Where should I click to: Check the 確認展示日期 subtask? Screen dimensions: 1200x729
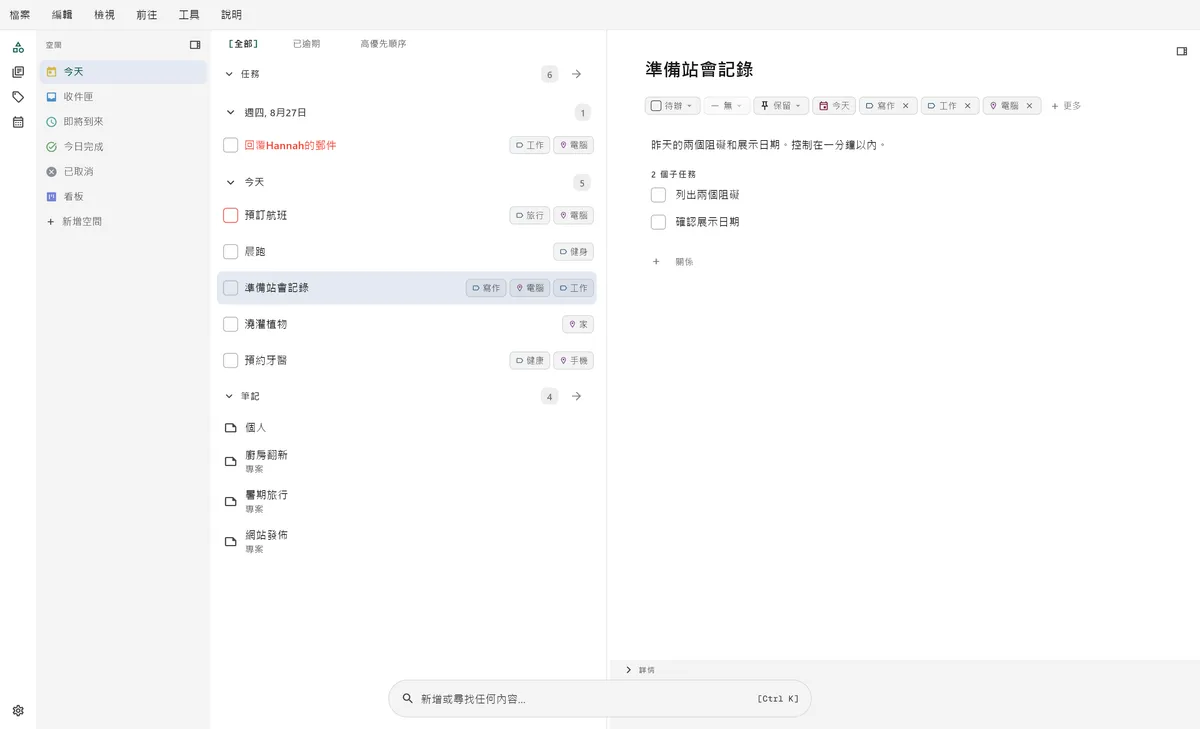(x=658, y=222)
